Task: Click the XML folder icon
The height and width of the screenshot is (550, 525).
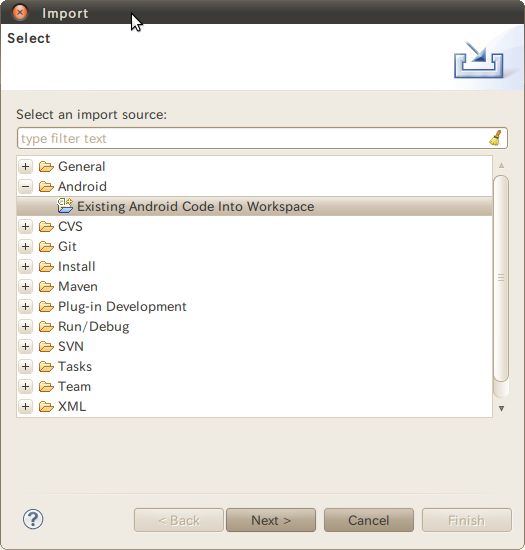Action: (x=46, y=407)
